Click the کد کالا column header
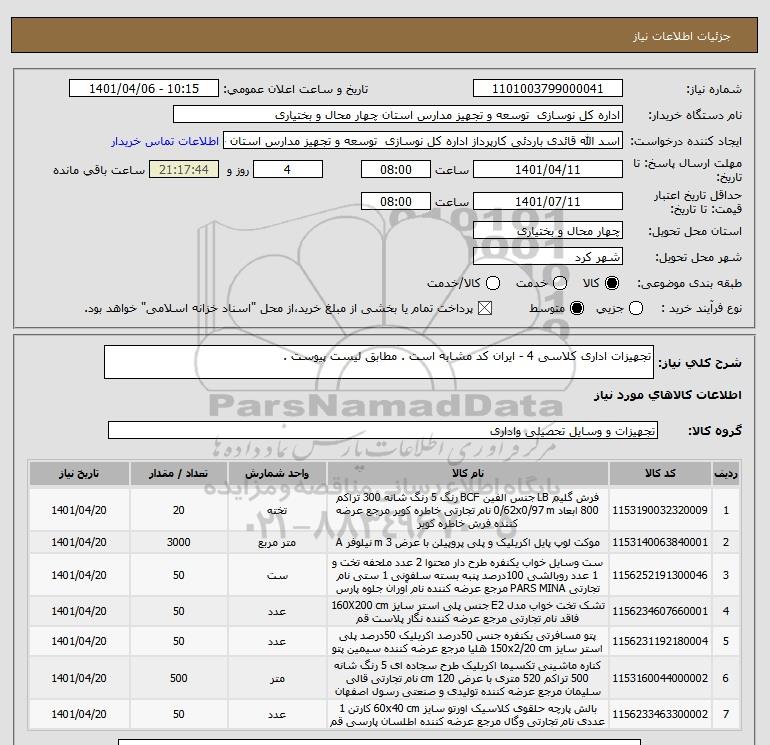This screenshot has height=745, width=770. (660, 473)
